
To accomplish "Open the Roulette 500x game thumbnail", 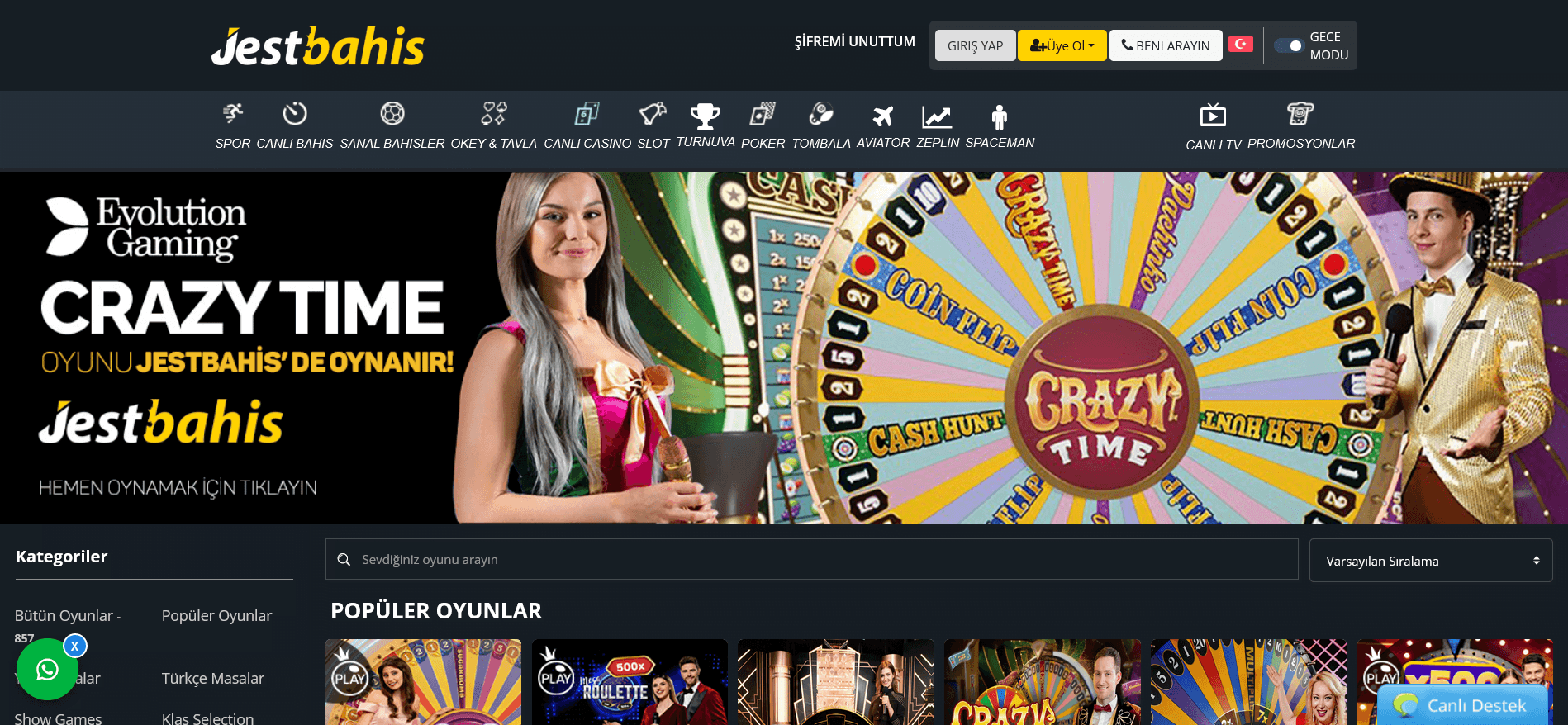I will tap(630, 682).
